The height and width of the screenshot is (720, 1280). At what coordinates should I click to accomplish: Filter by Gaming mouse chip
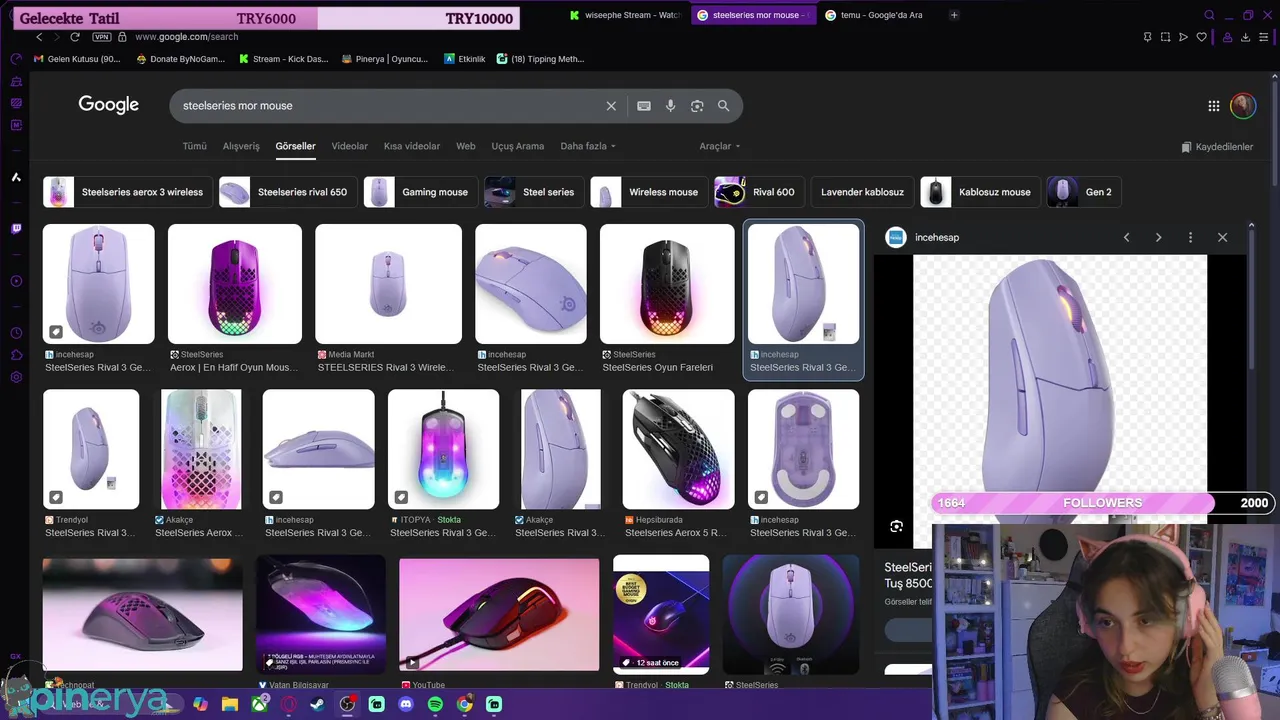point(420,192)
